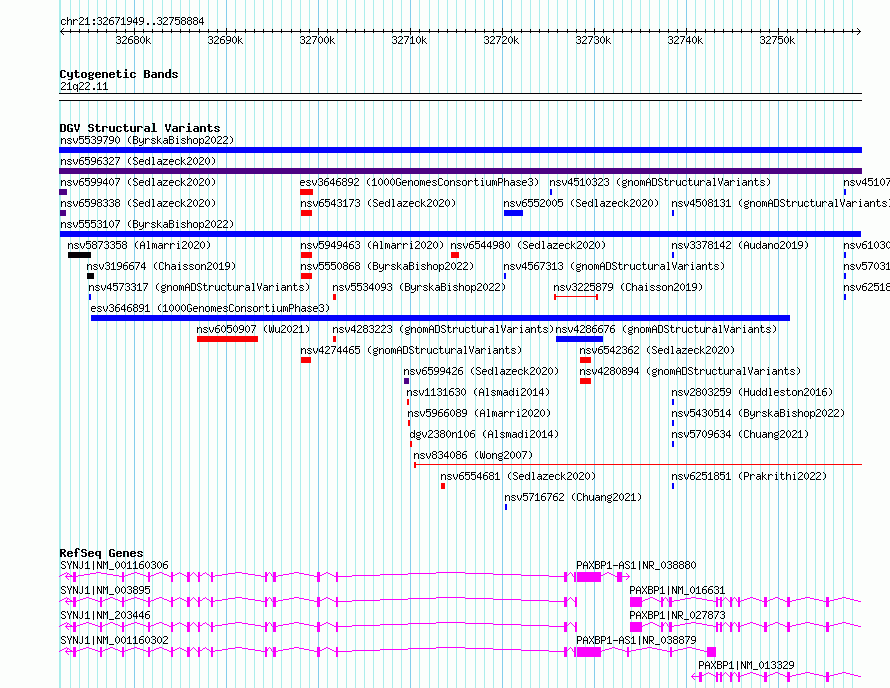Click the red nsv3225879 (Chaisson2019) interval line
This screenshot has width=890, height=688.
pyautogui.click(x=576, y=297)
